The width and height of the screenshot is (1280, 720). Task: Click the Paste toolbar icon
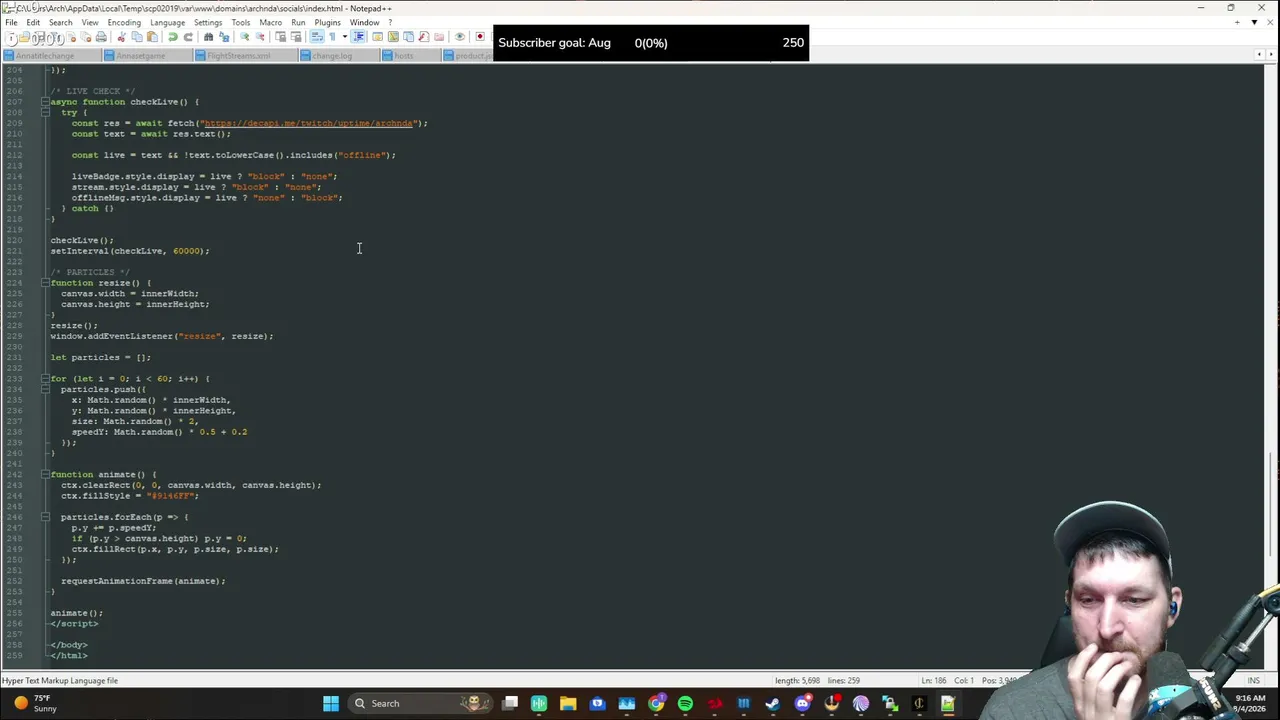152,38
